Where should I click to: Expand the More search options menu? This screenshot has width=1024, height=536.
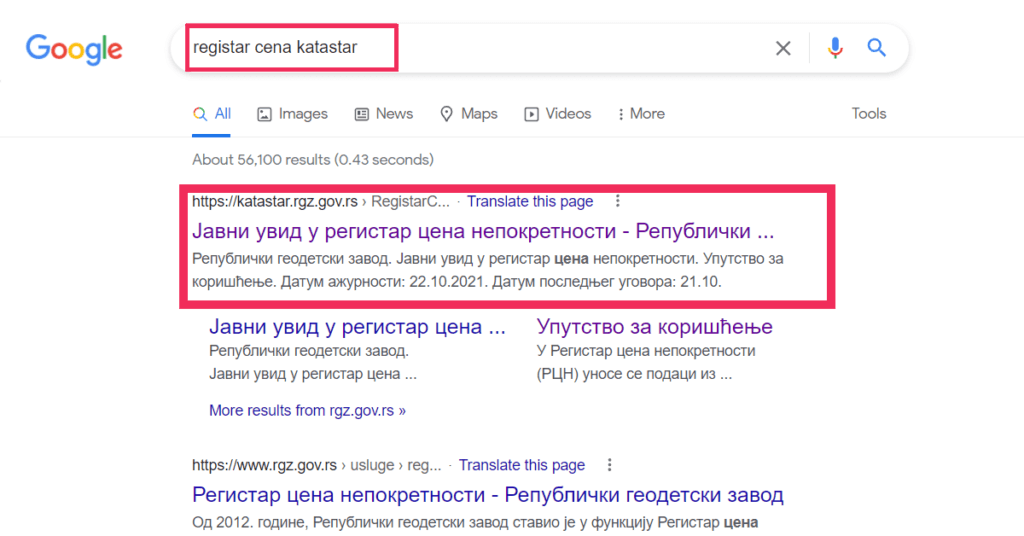(x=641, y=114)
